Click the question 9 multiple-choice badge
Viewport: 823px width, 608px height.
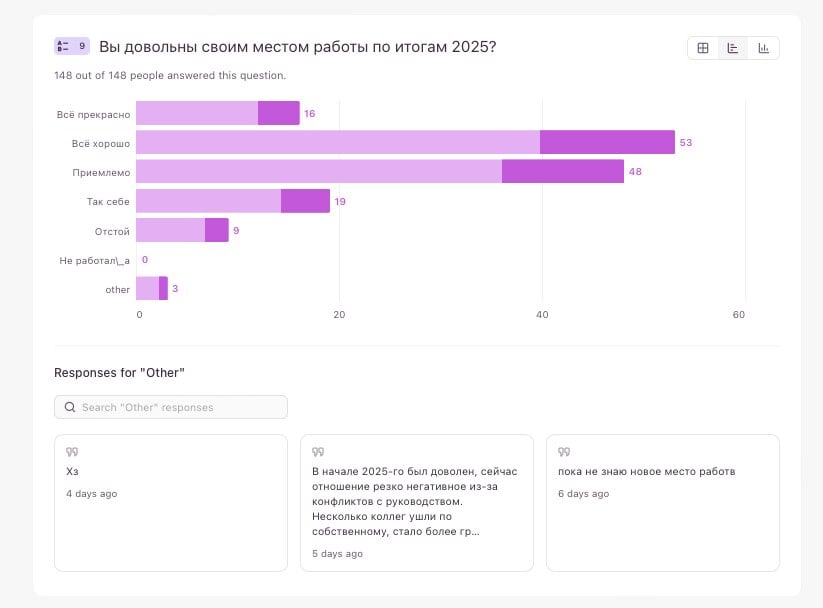tap(72, 46)
